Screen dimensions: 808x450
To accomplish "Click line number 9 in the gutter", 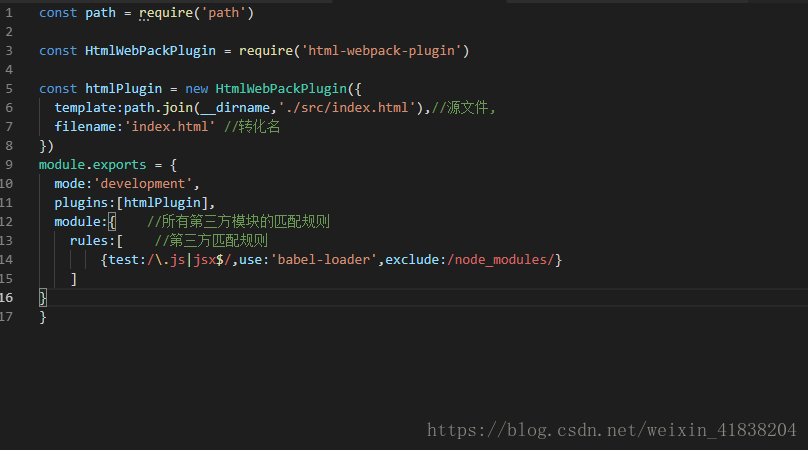I will (9, 165).
